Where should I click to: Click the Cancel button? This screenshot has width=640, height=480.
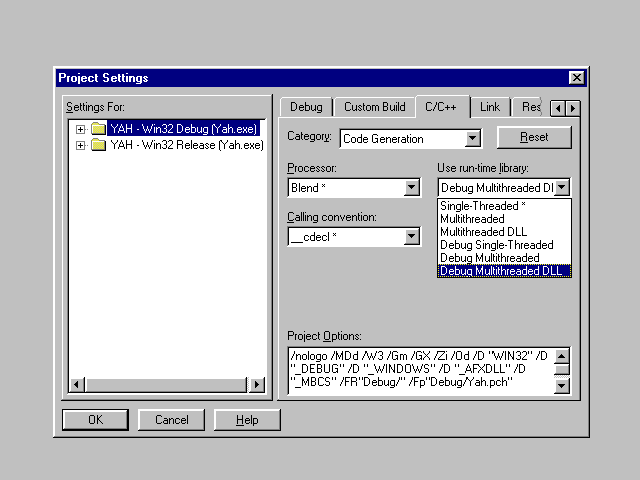point(171,420)
